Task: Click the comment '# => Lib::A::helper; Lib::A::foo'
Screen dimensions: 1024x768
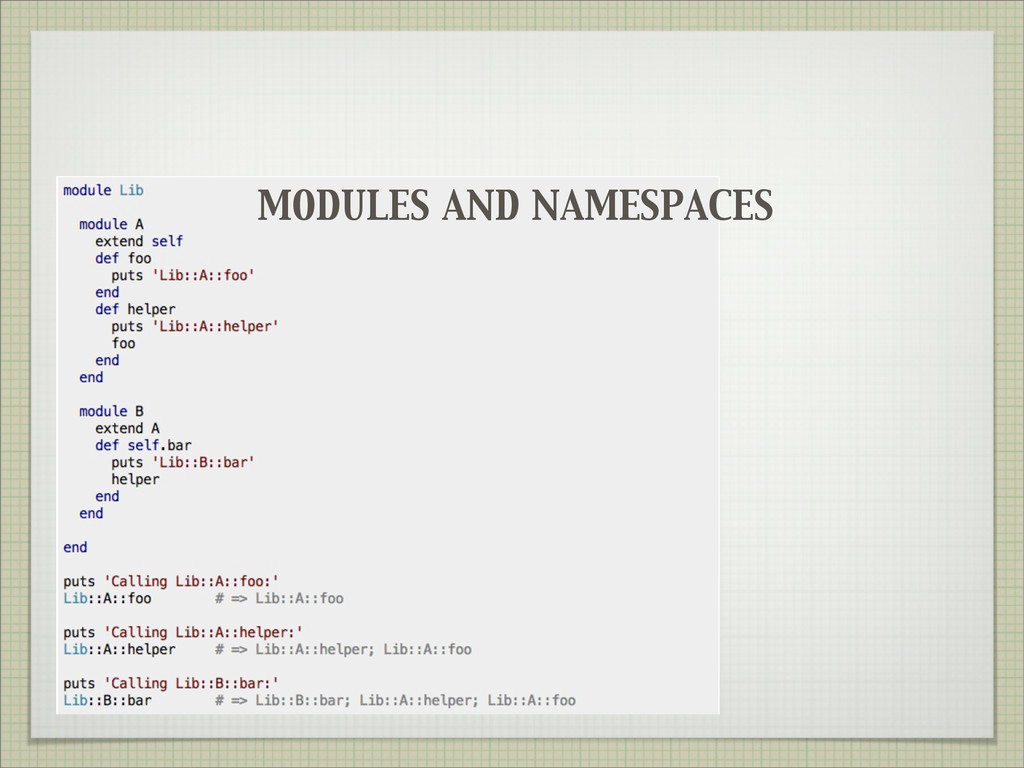Action: point(343,649)
